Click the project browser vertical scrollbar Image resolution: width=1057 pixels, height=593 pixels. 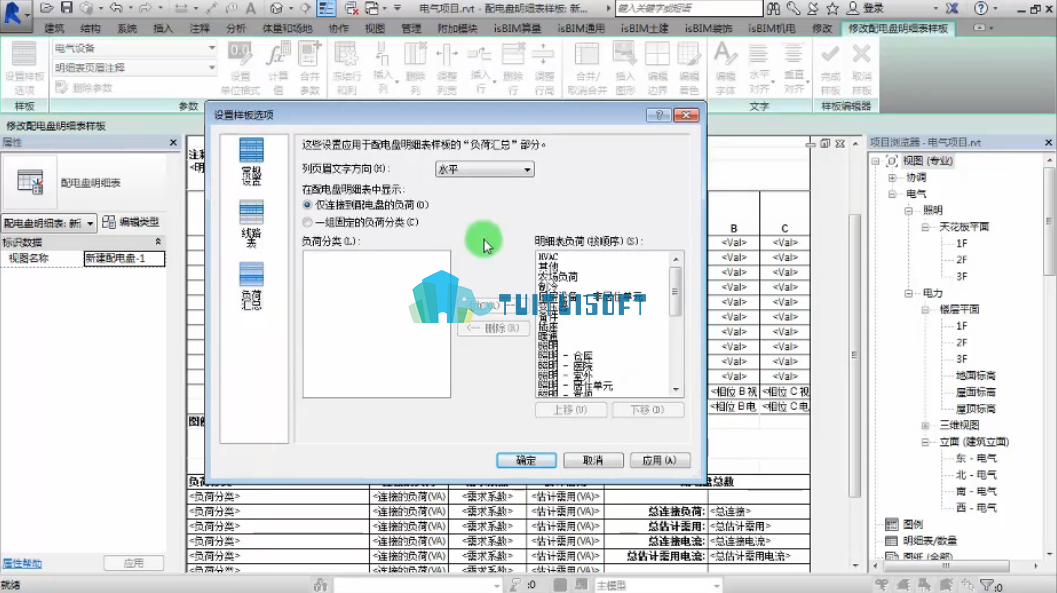1050,220
